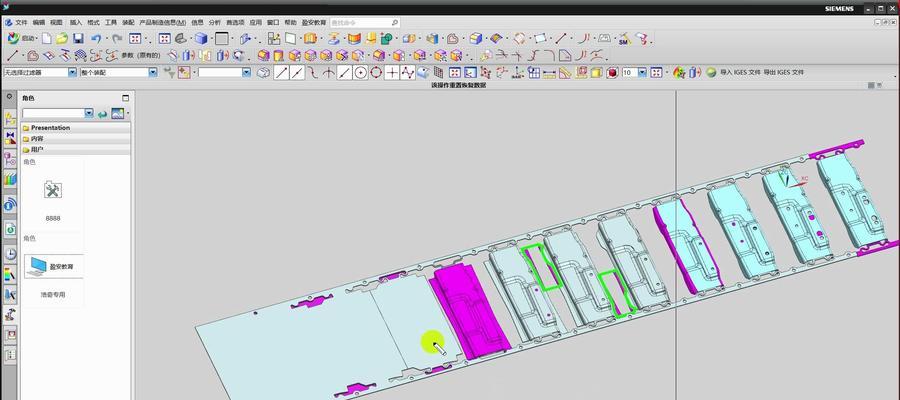Click the shaded blue cube rendering icon
Viewport: 900px width, 400px height.
(201, 38)
